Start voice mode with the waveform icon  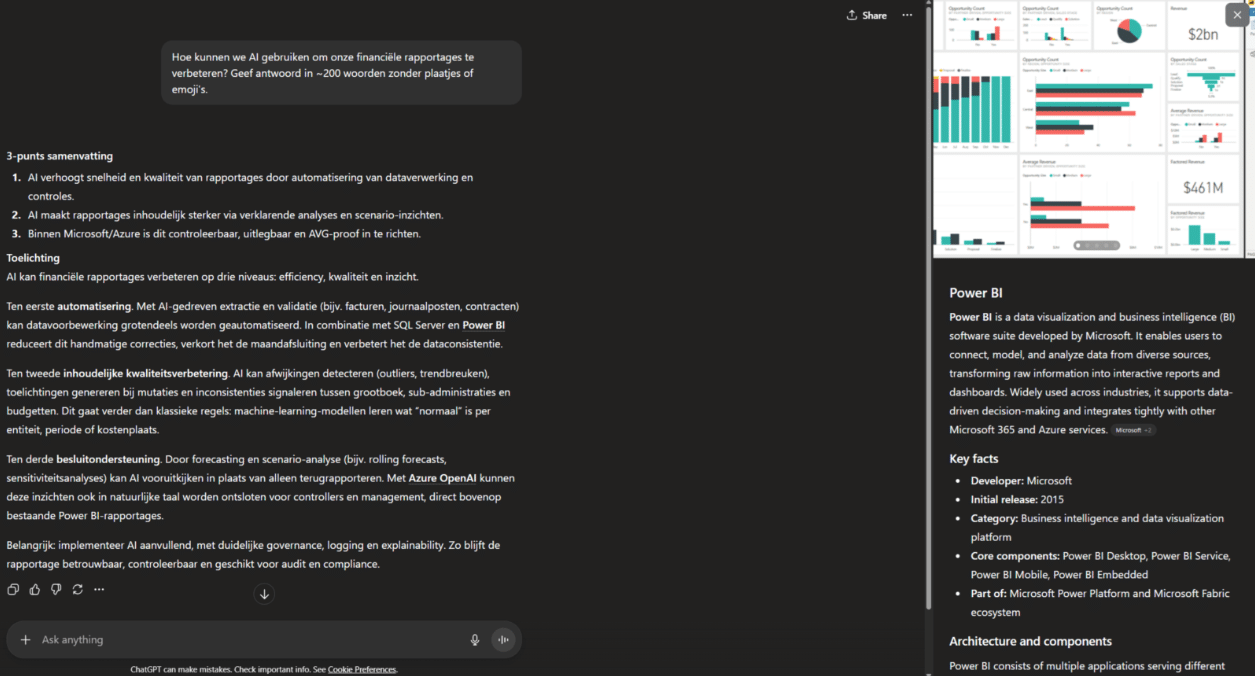(503, 640)
